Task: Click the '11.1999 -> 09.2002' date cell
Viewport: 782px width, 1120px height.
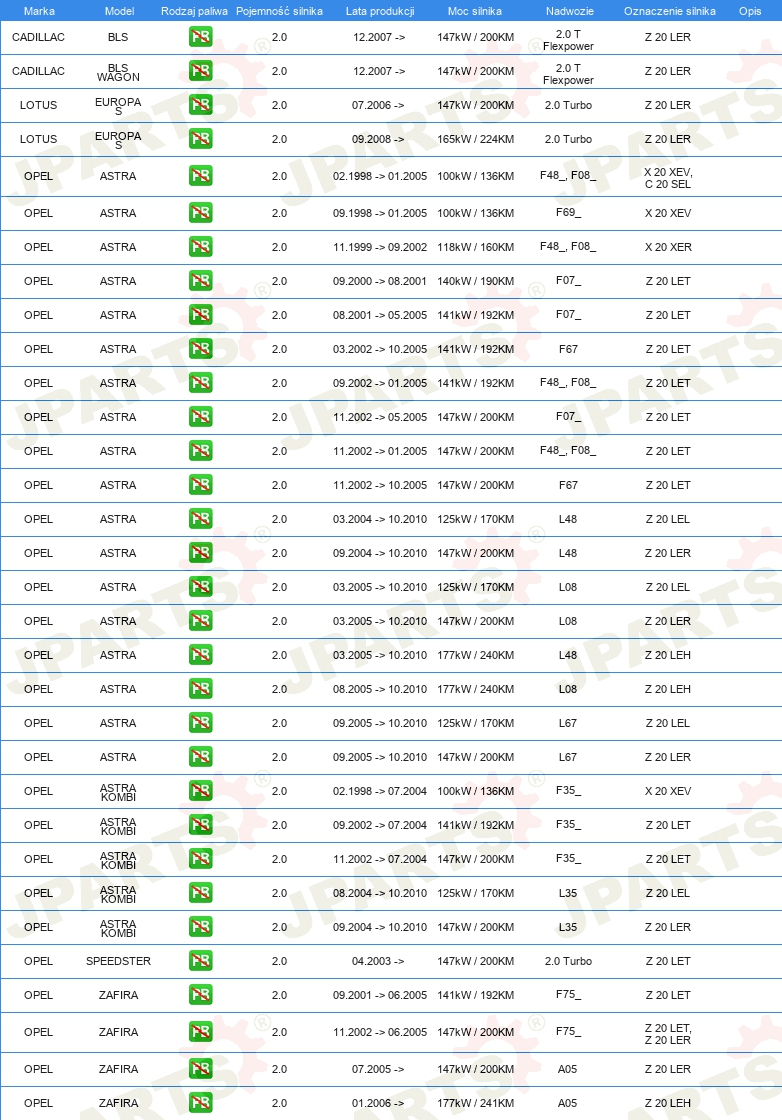Action: 380,247
